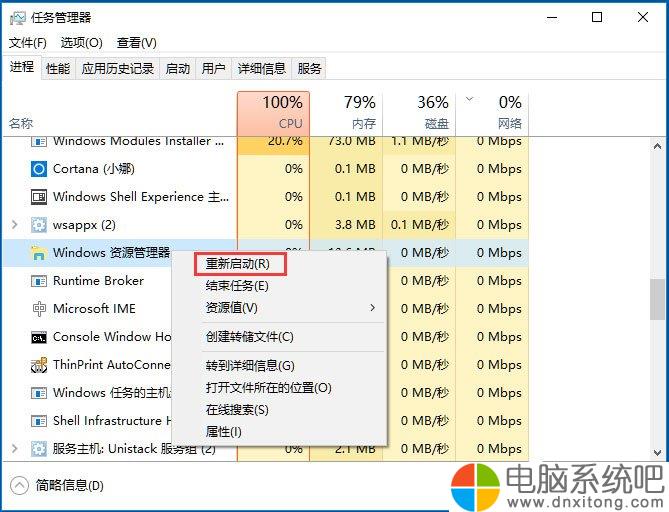669x512 pixels.
Task: Switch to the 性能 tab
Action: [58, 68]
